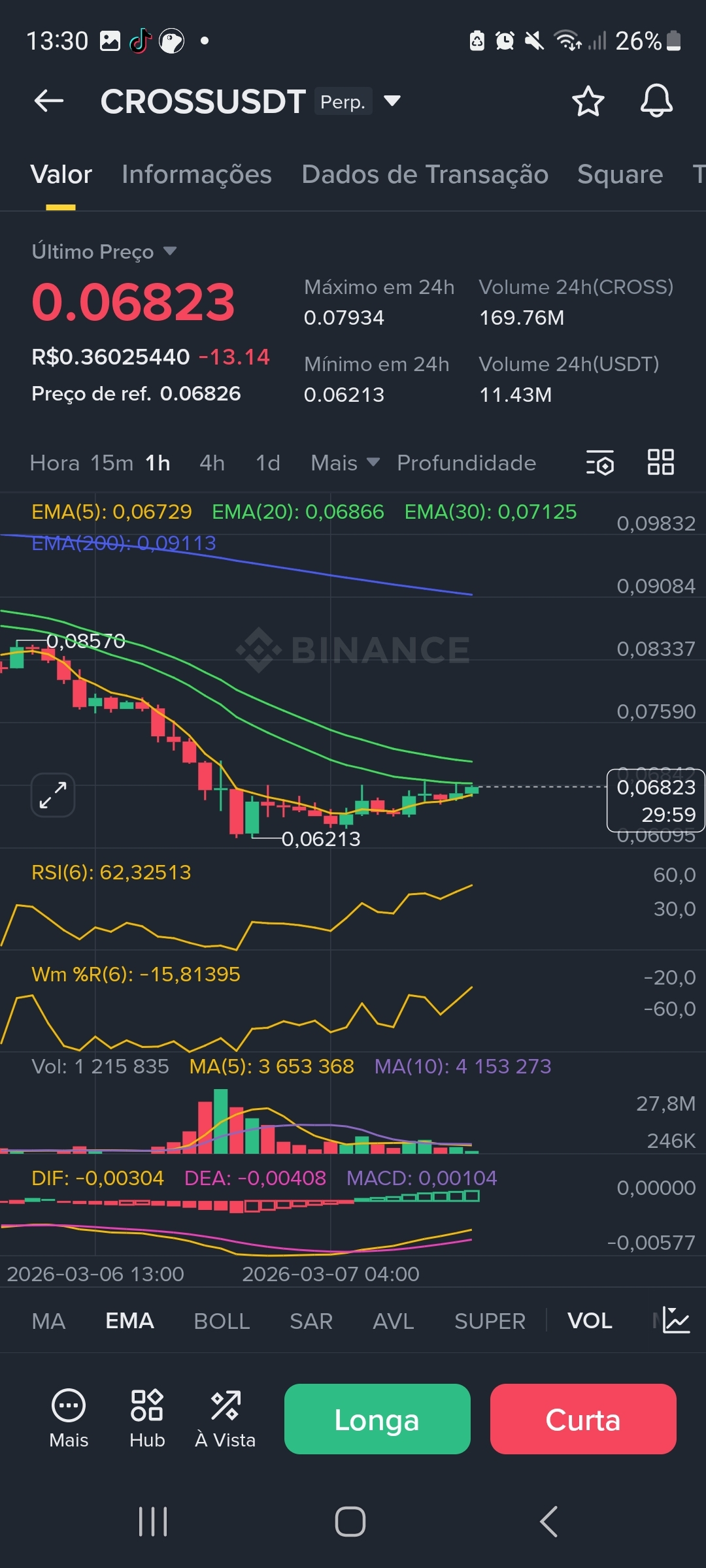Tap the RSI(6) indicator label
The height and width of the screenshot is (1568, 706).
tap(111, 872)
